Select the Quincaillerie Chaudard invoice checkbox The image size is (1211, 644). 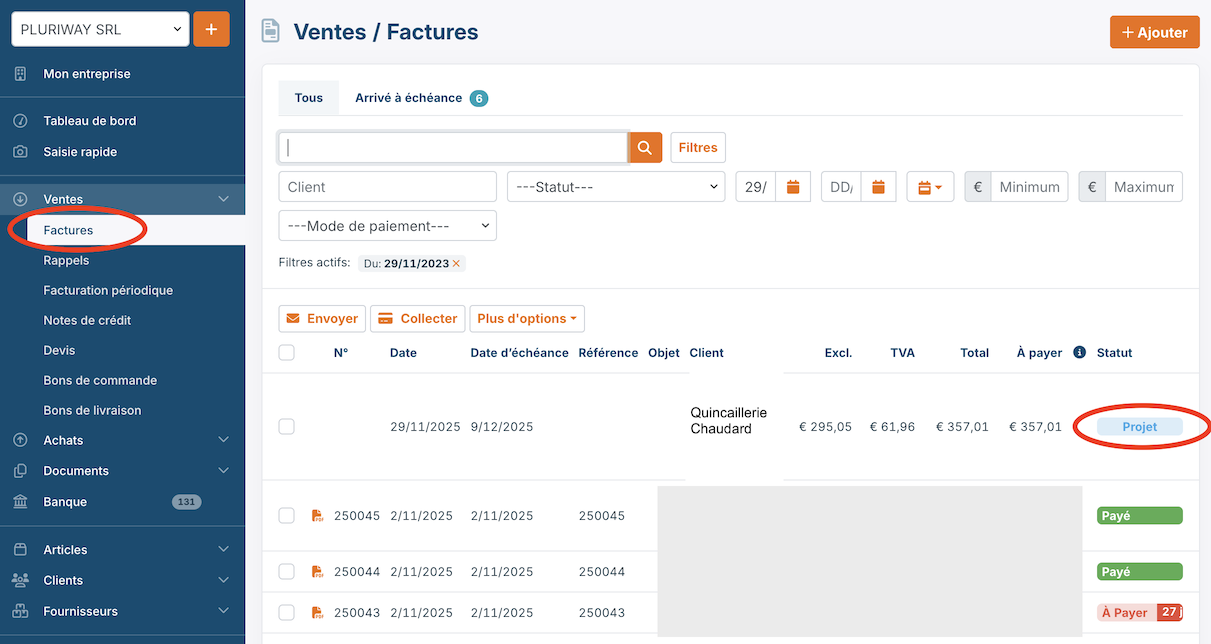287,427
